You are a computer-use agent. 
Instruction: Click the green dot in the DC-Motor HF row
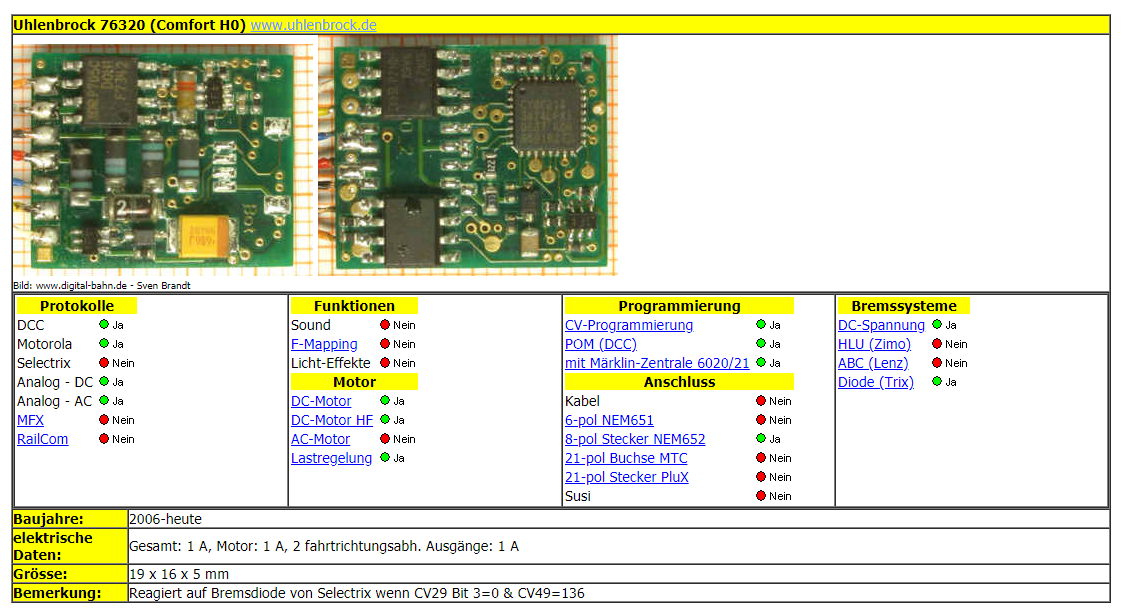click(x=385, y=420)
